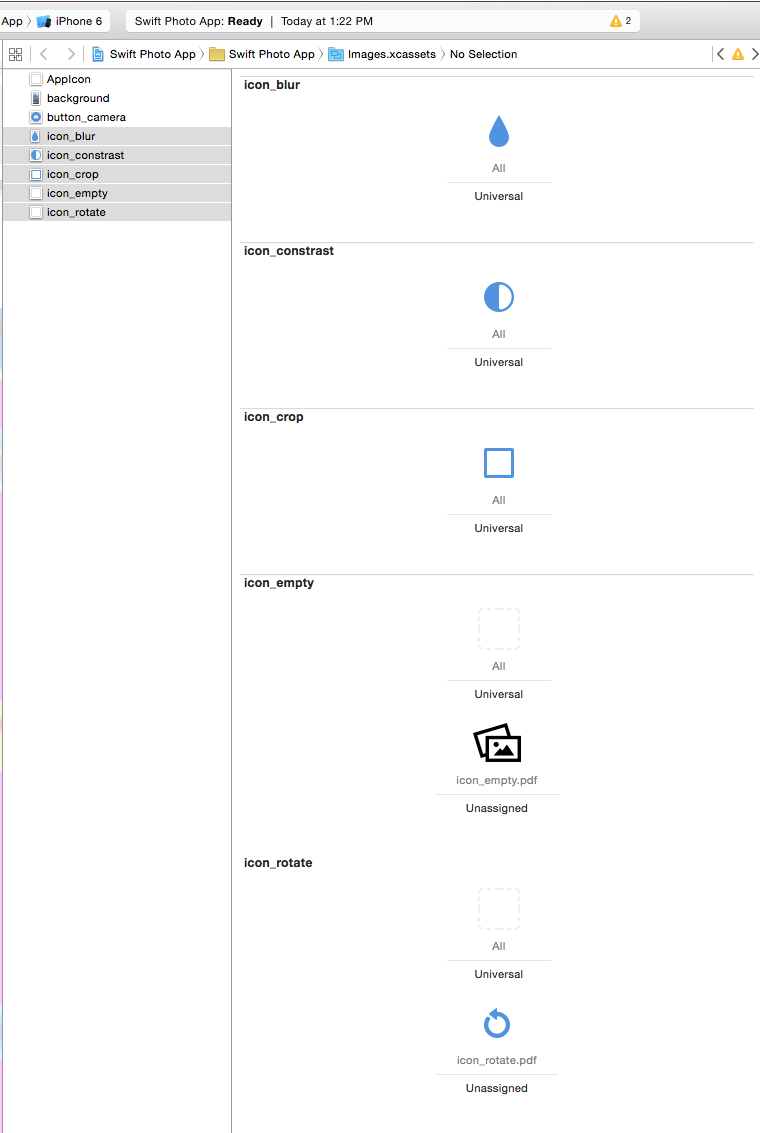The width and height of the screenshot is (760, 1133).
Task: Click the icon_empty section heading
Action: (279, 583)
